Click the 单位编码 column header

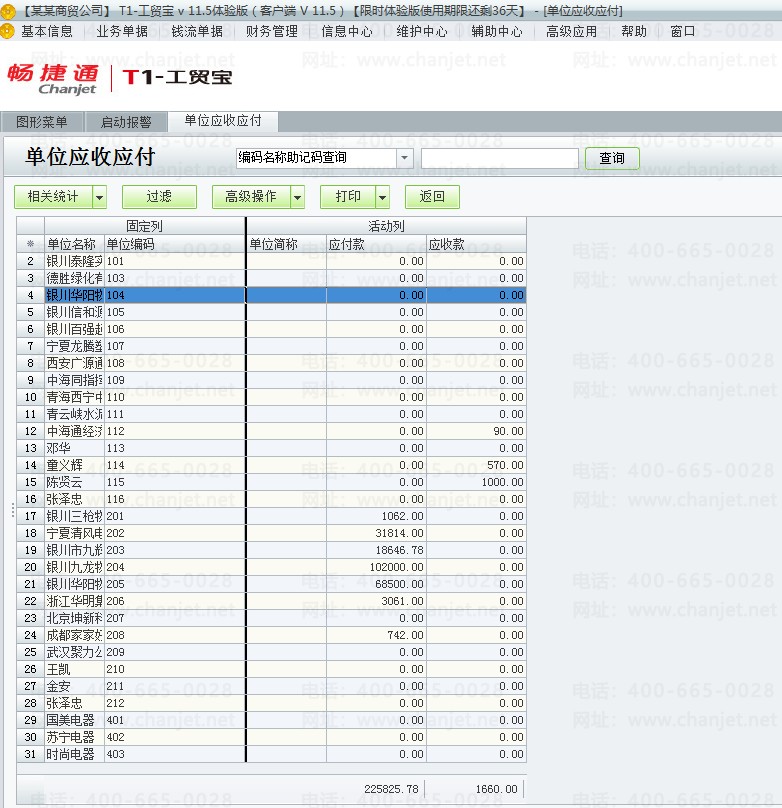point(174,244)
